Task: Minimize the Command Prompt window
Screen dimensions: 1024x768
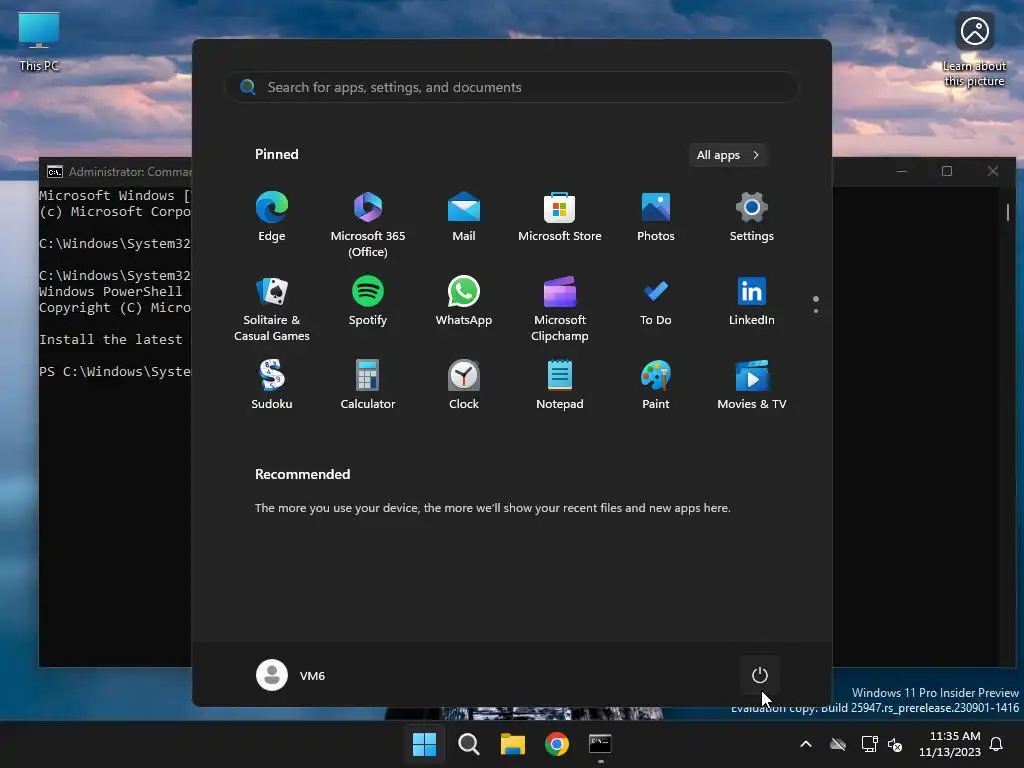Action: click(x=902, y=171)
